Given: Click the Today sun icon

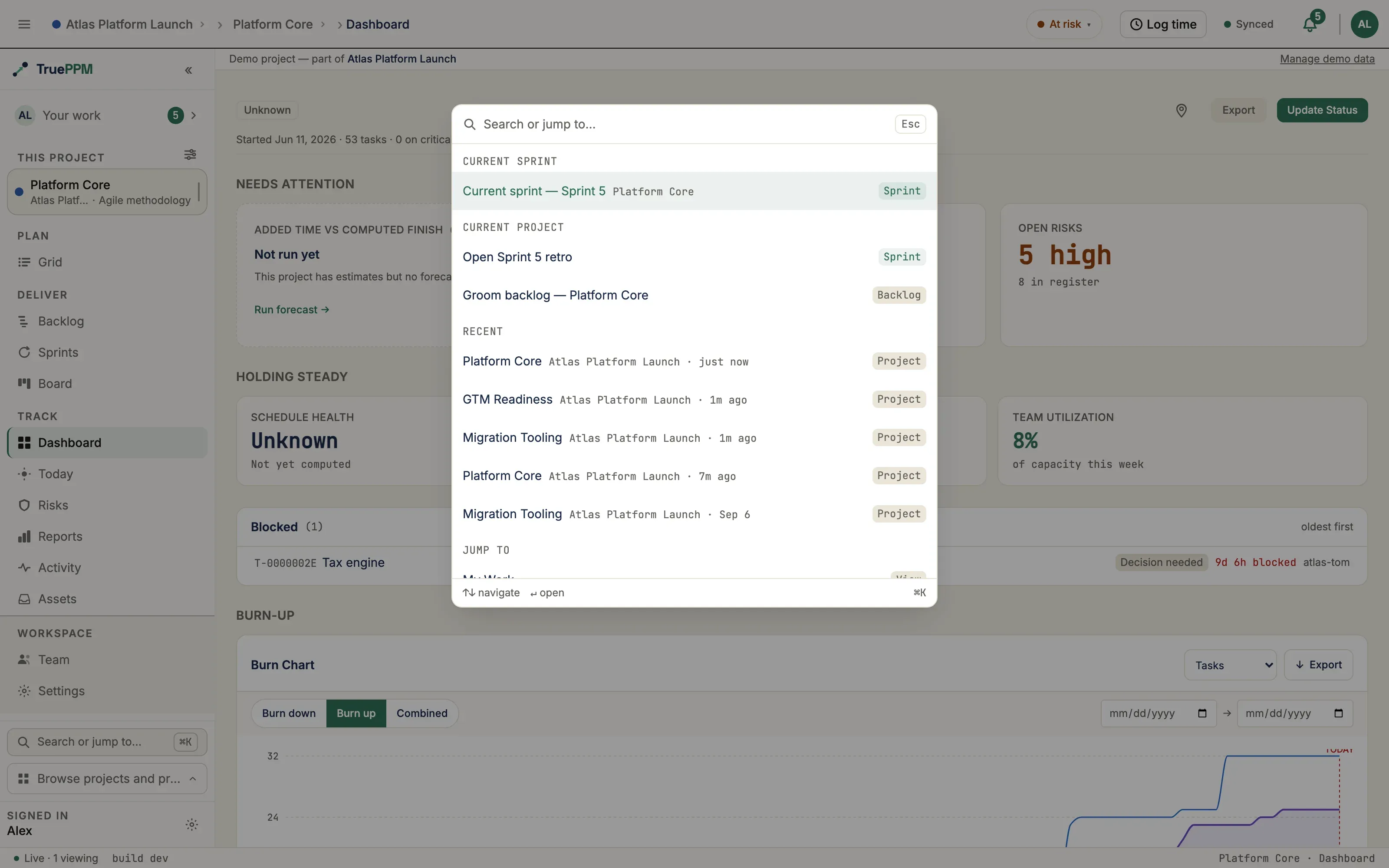Looking at the screenshot, I should point(24,474).
